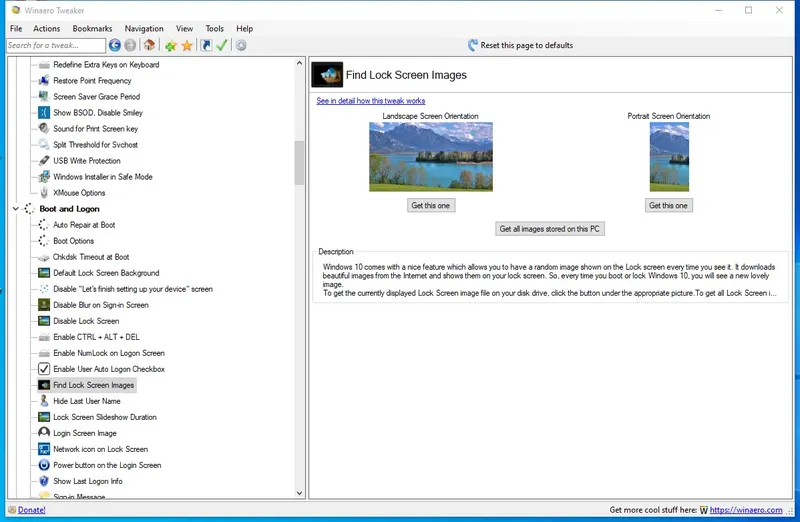Click power icon beside Power button on Login Screen

(x=44, y=465)
